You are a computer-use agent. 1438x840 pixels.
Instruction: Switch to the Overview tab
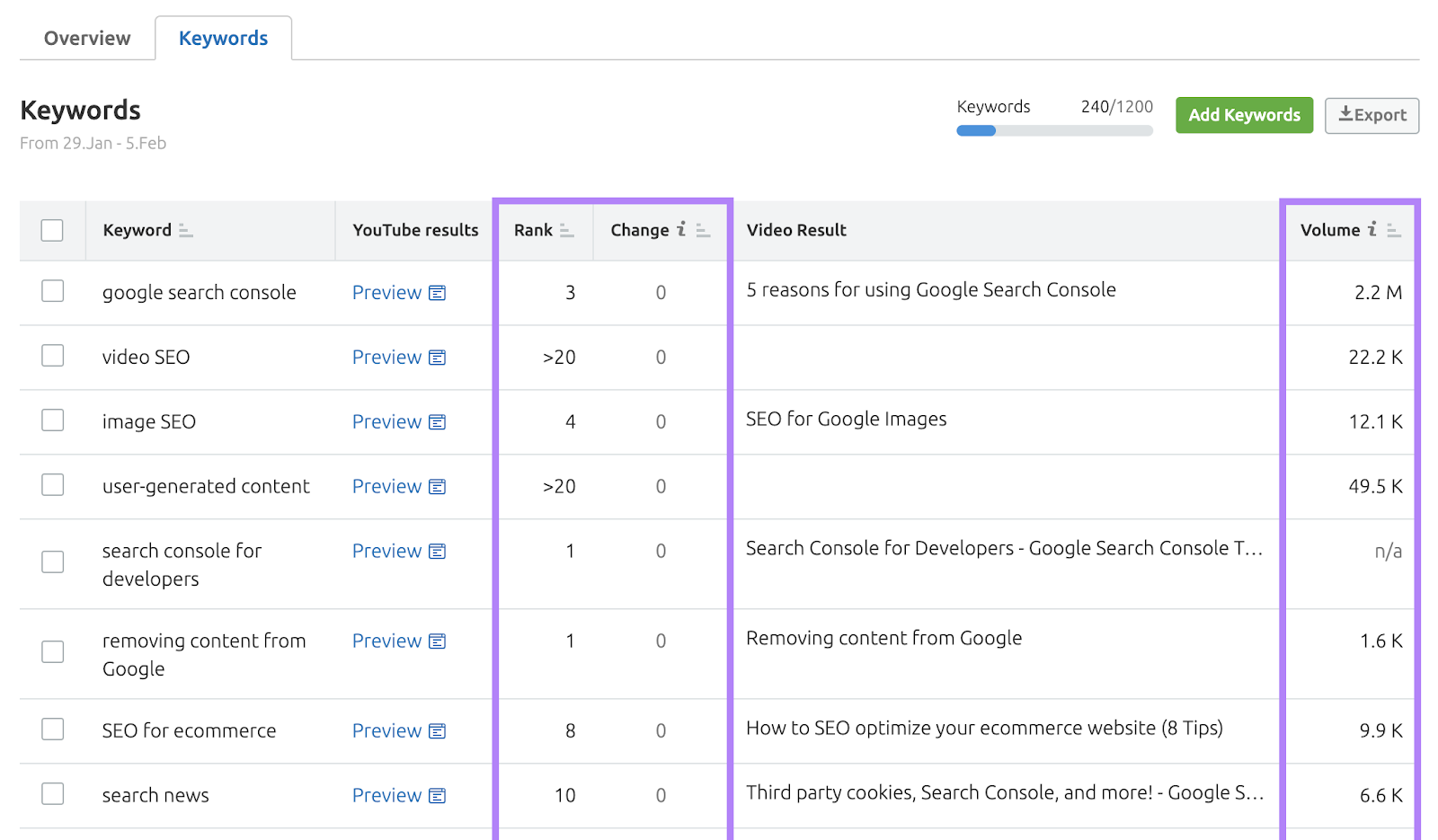click(86, 38)
